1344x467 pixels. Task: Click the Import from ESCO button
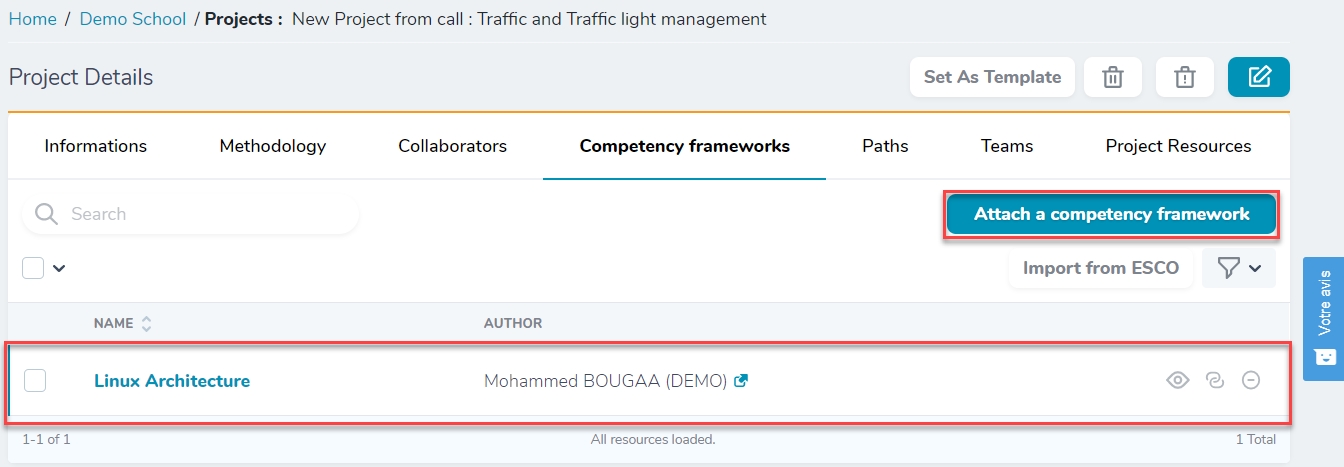(x=1101, y=268)
